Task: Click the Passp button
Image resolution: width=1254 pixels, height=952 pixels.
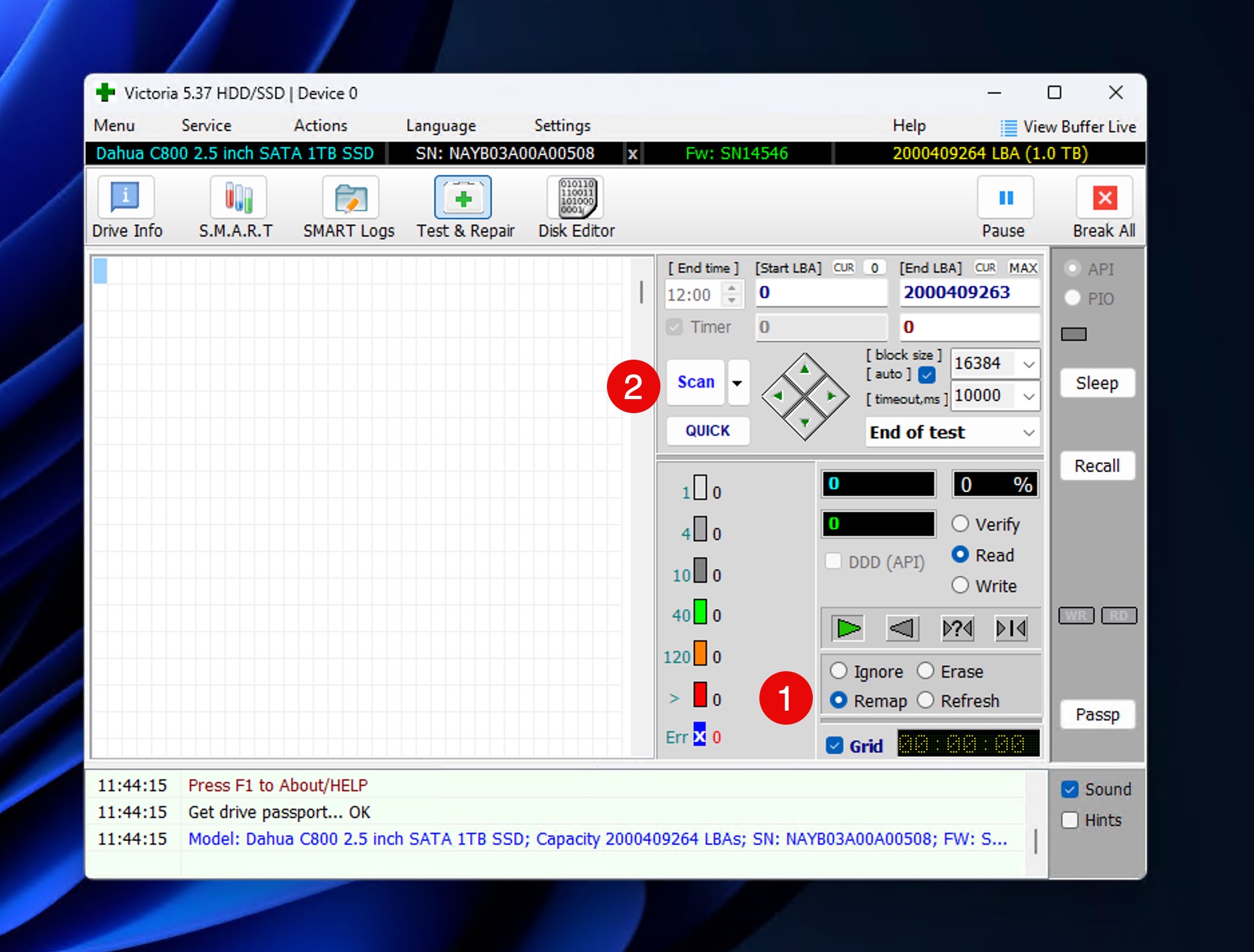Action: pyautogui.click(x=1097, y=715)
